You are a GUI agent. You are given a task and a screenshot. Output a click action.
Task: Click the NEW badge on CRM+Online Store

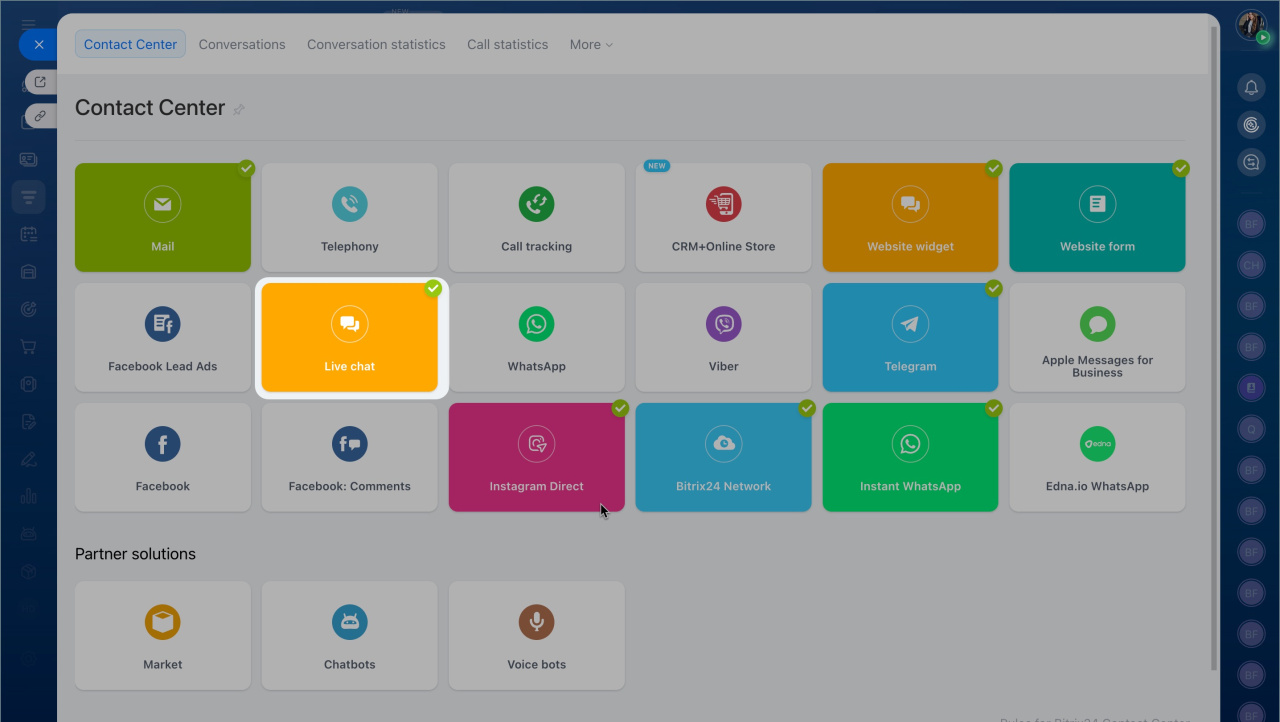point(656,166)
